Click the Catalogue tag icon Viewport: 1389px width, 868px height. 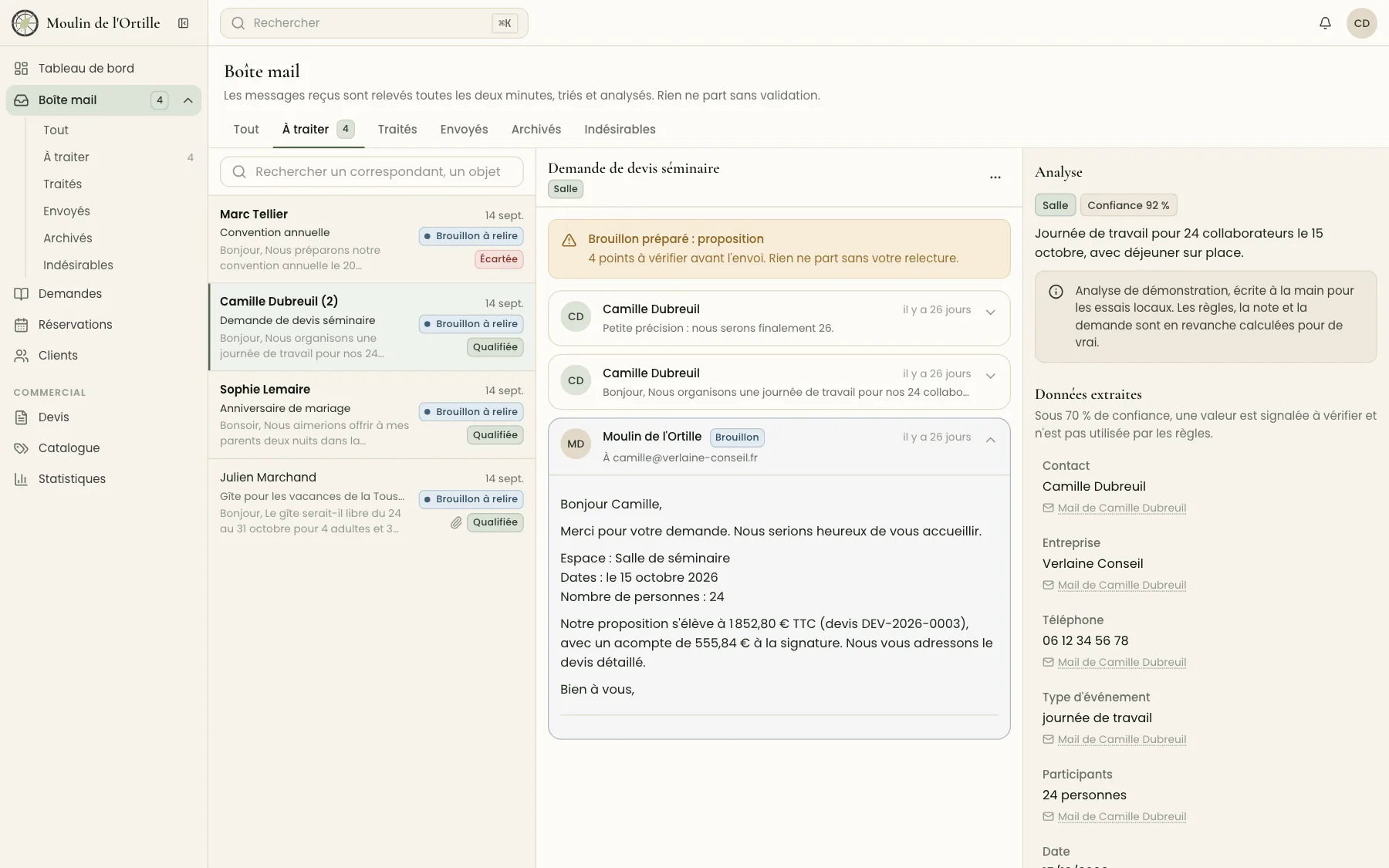pyautogui.click(x=22, y=448)
